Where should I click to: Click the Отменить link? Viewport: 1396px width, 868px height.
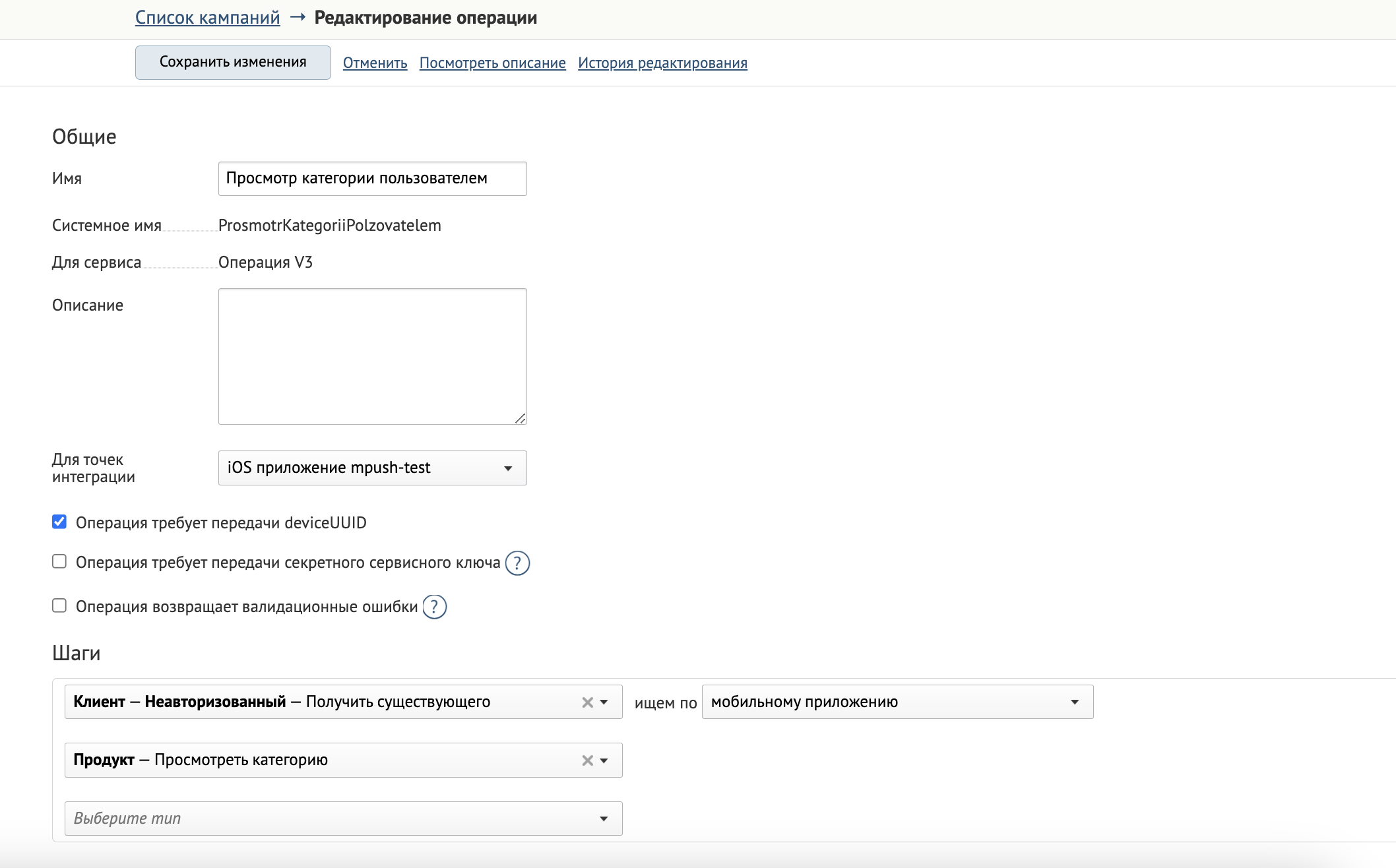point(375,63)
